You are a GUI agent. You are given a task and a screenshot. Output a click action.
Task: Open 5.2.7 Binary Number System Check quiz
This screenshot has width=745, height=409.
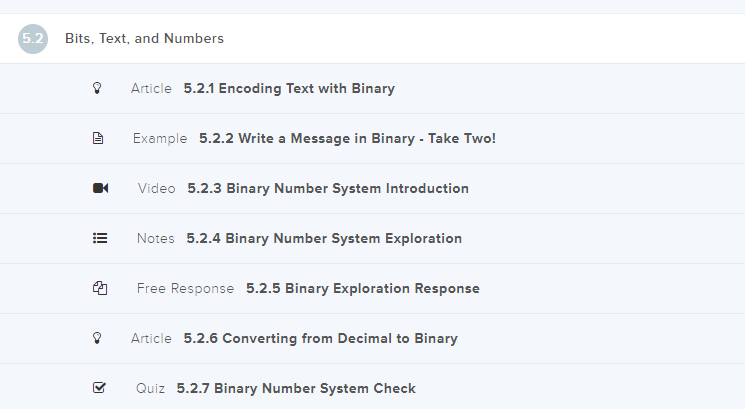(296, 388)
